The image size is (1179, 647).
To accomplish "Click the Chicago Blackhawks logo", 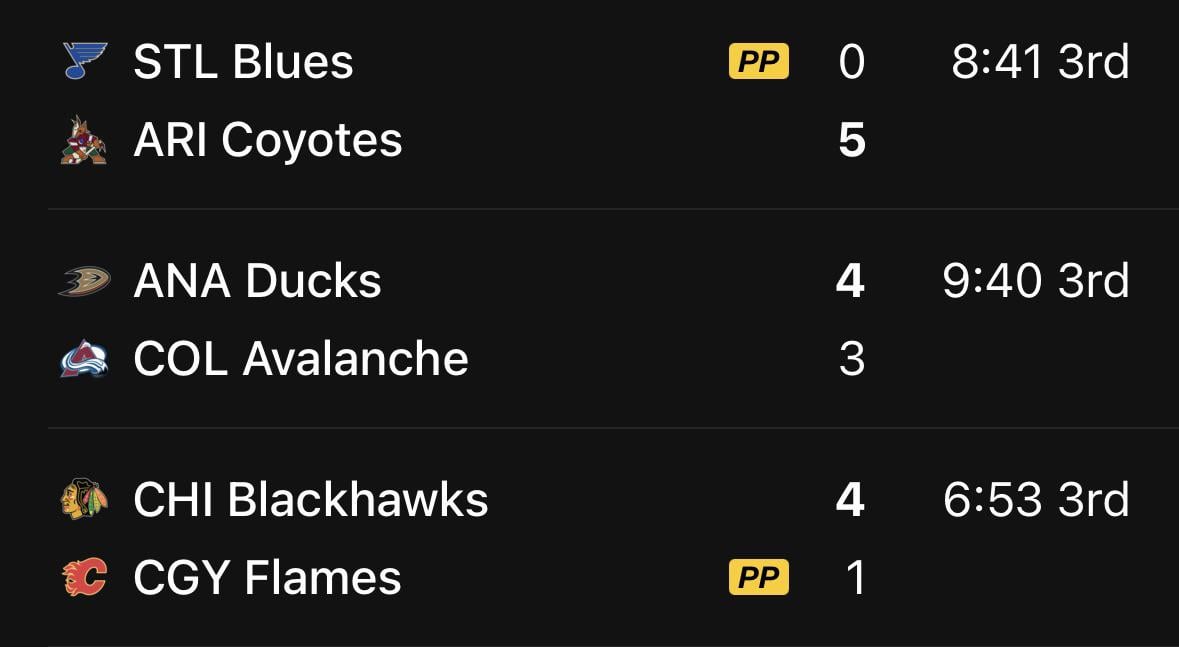I will tap(84, 499).
